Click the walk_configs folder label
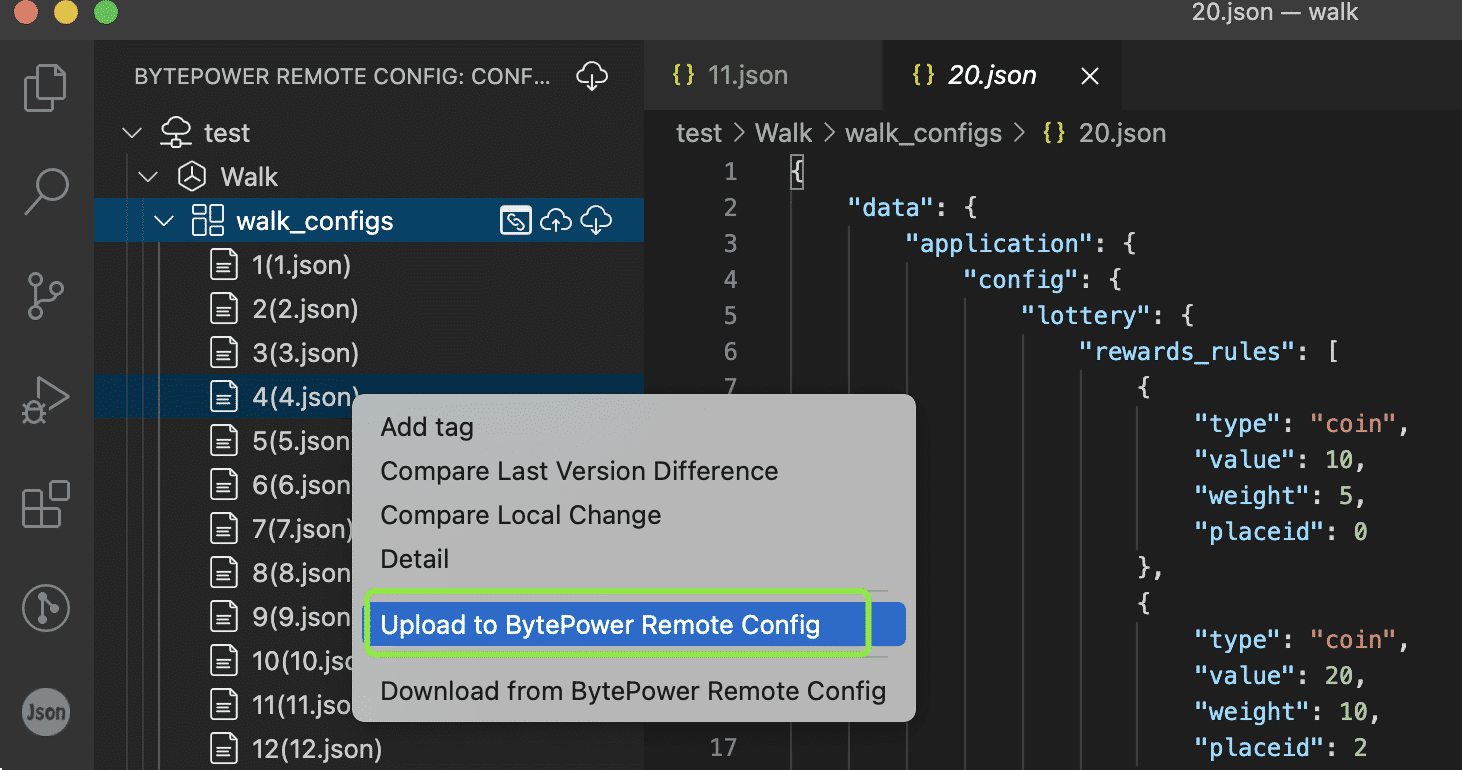The width and height of the screenshot is (1462, 770). [x=314, y=221]
